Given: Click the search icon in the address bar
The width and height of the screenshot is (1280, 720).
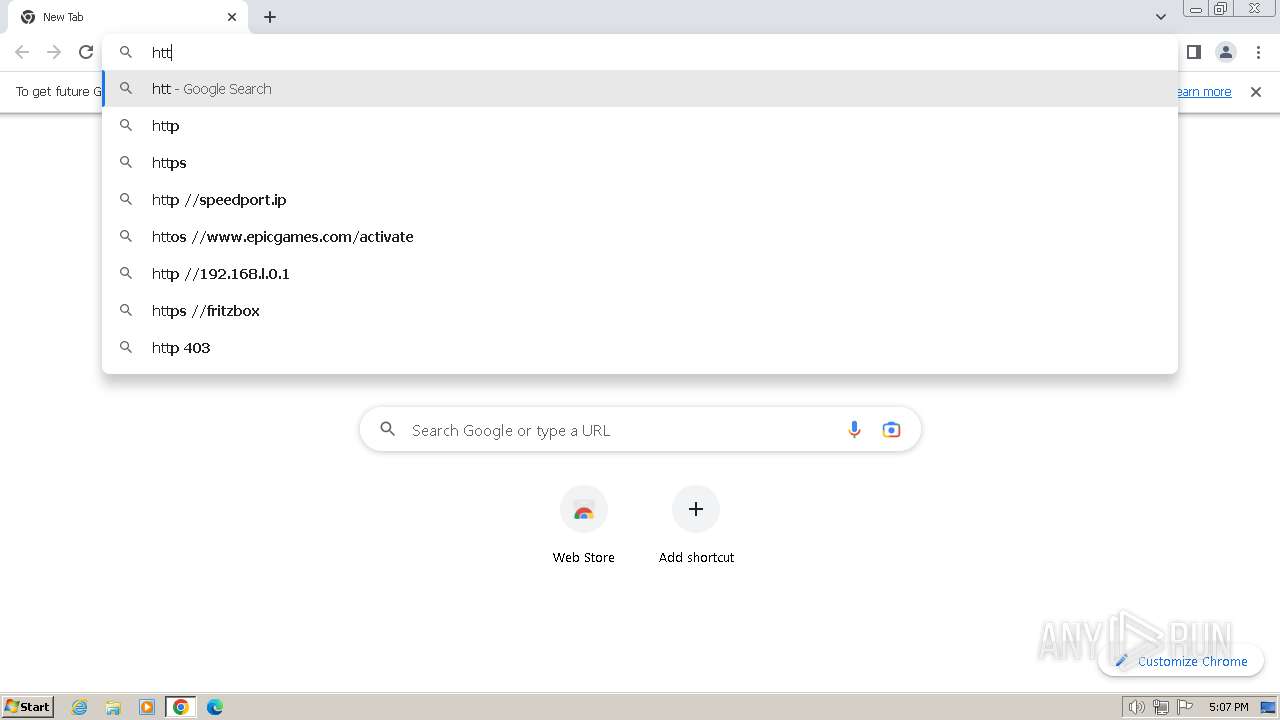Looking at the screenshot, I should [x=126, y=52].
